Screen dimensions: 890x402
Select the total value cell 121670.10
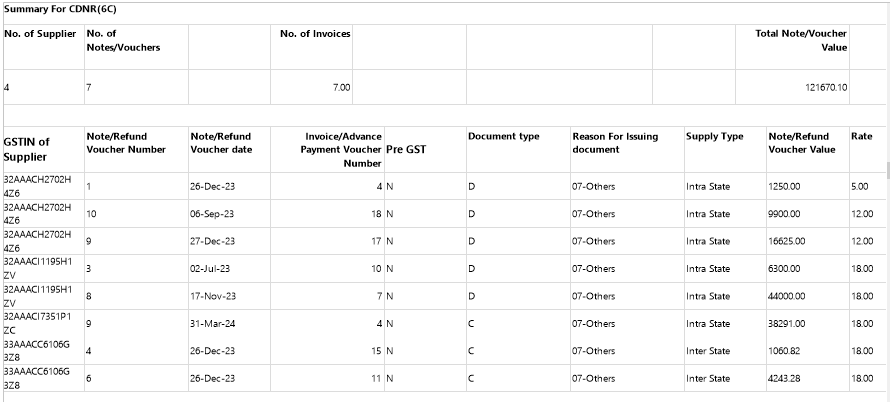tap(826, 88)
